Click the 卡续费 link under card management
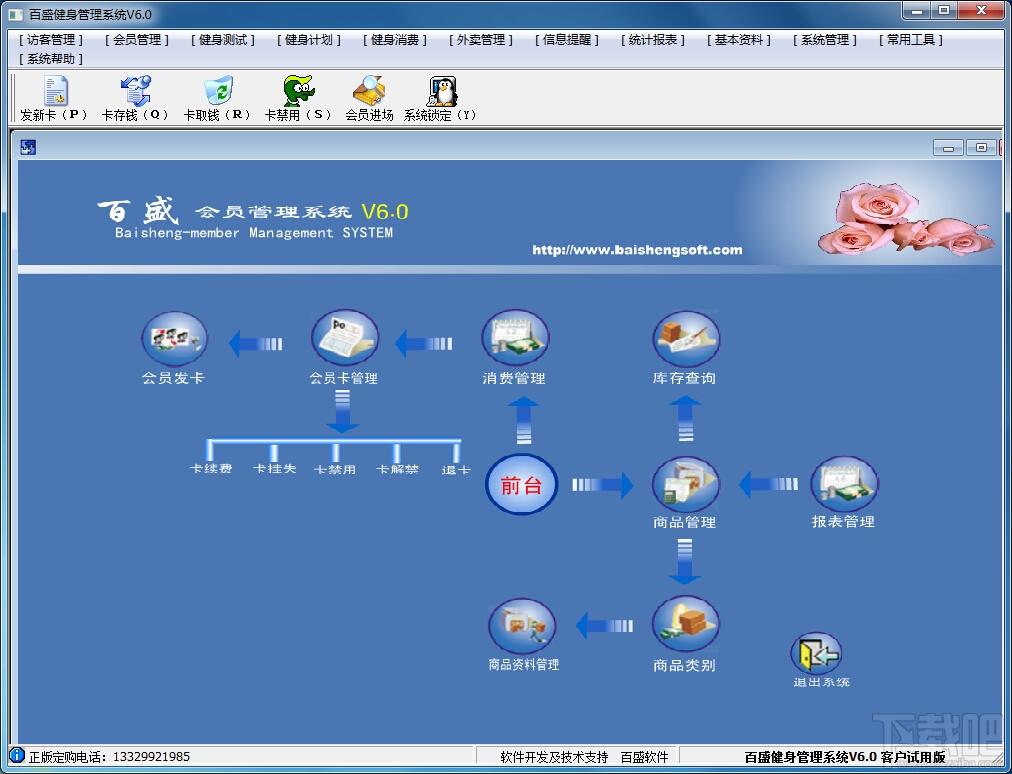The image size is (1012, 774). pyautogui.click(x=211, y=469)
